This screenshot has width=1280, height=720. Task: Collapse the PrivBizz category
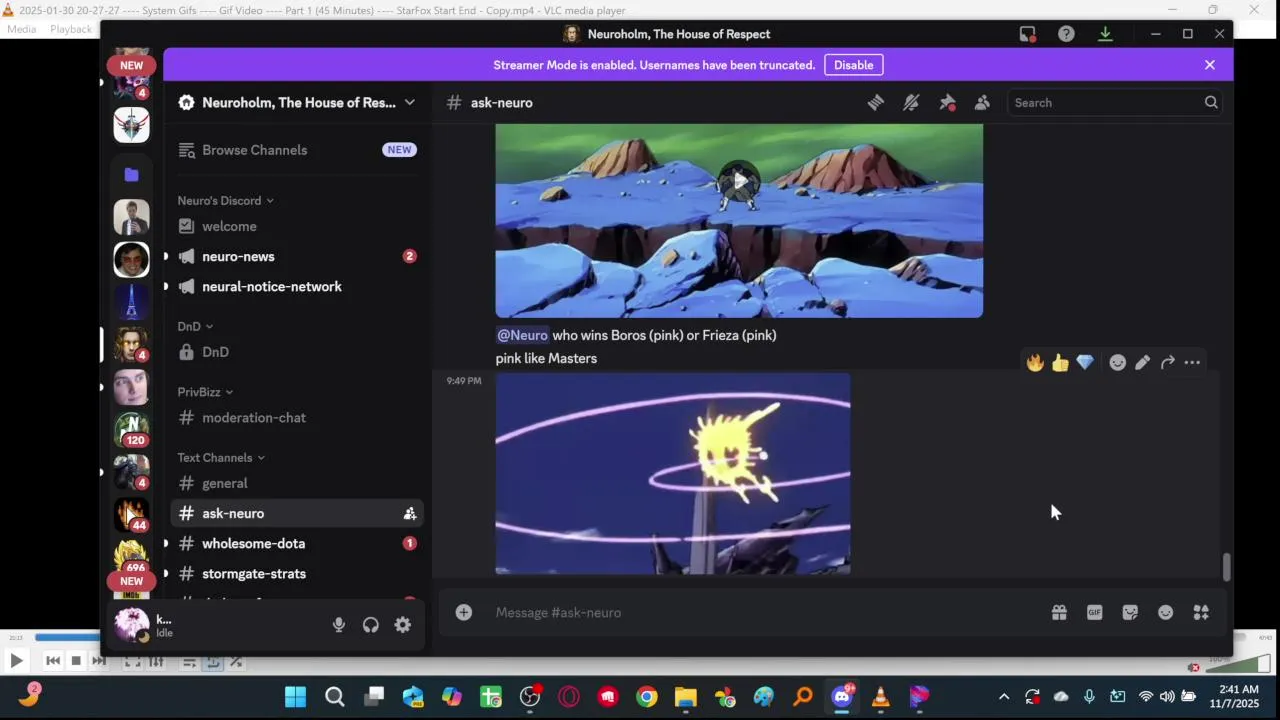[x=205, y=392]
